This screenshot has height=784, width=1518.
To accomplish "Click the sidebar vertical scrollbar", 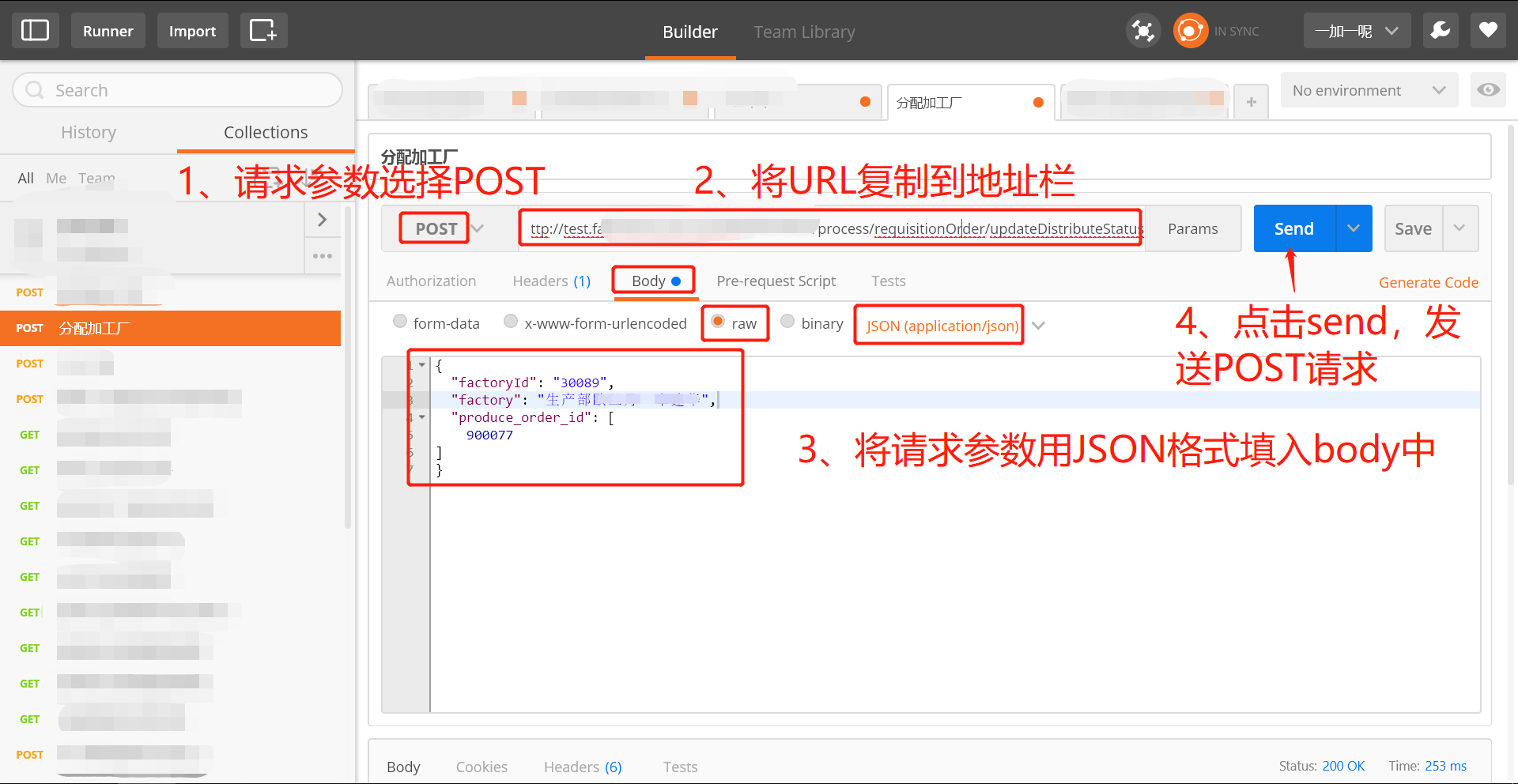I will pos(348,367).
